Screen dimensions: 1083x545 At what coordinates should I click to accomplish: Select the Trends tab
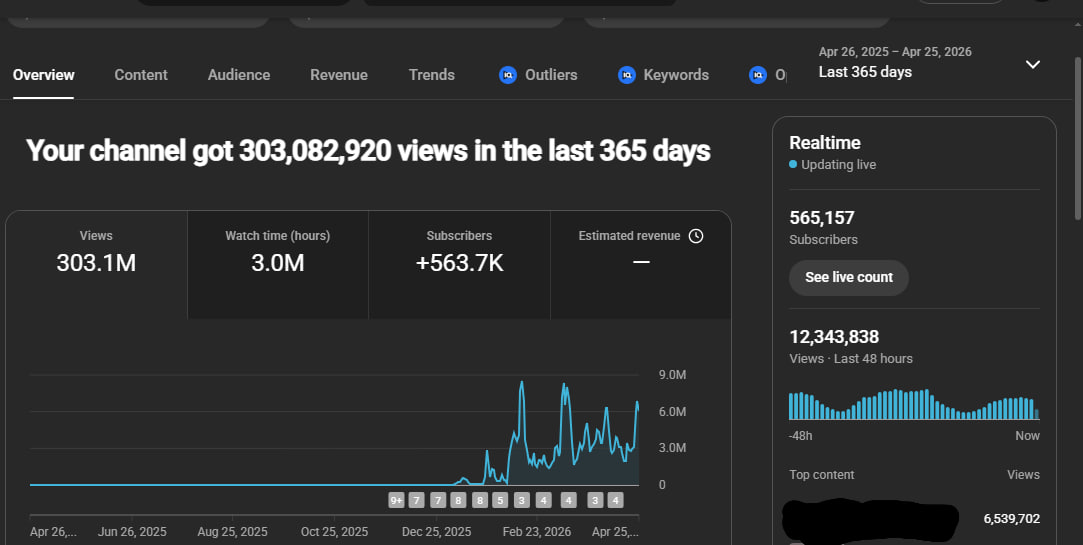tap(432, 75)
